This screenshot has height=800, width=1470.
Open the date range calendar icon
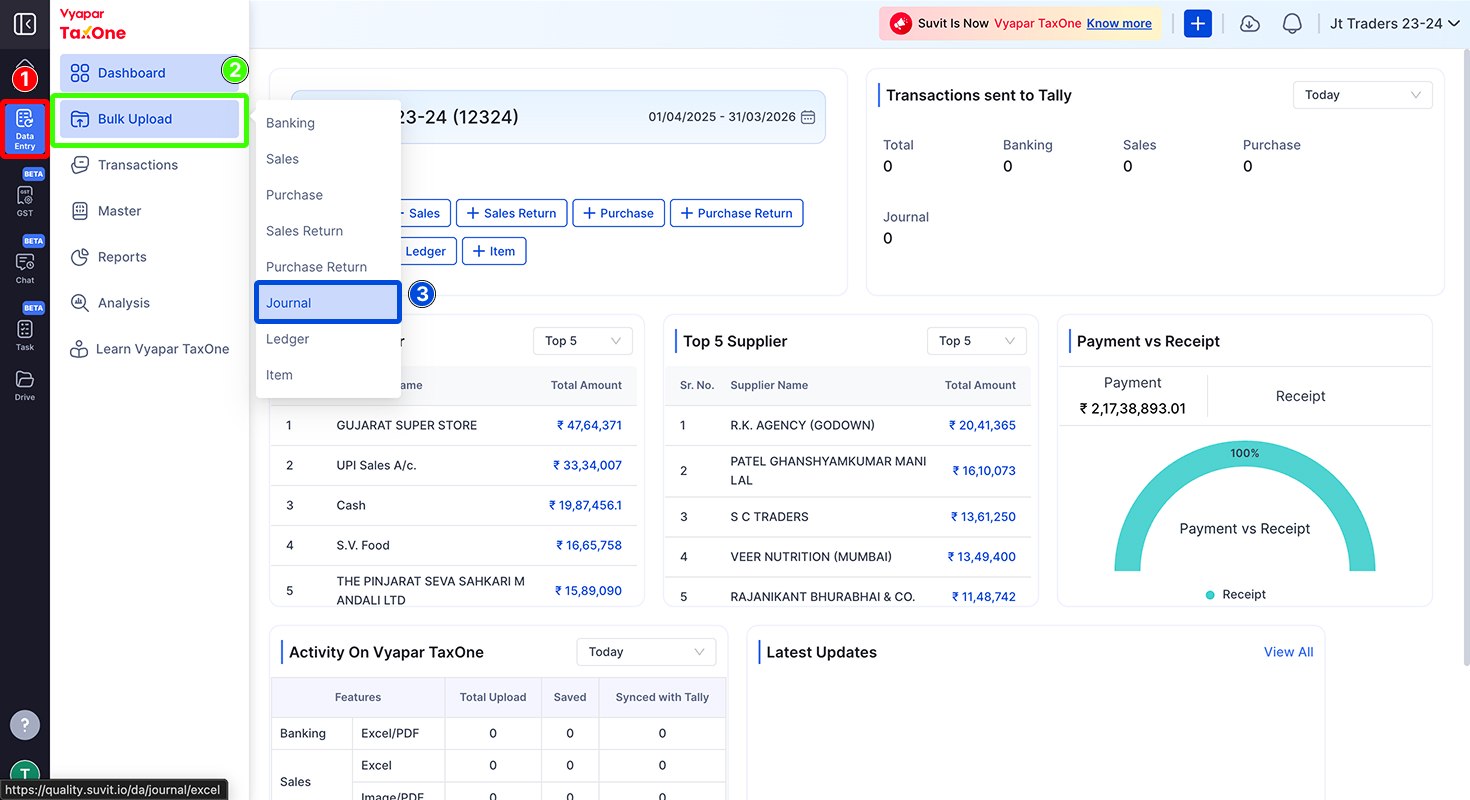808,117
